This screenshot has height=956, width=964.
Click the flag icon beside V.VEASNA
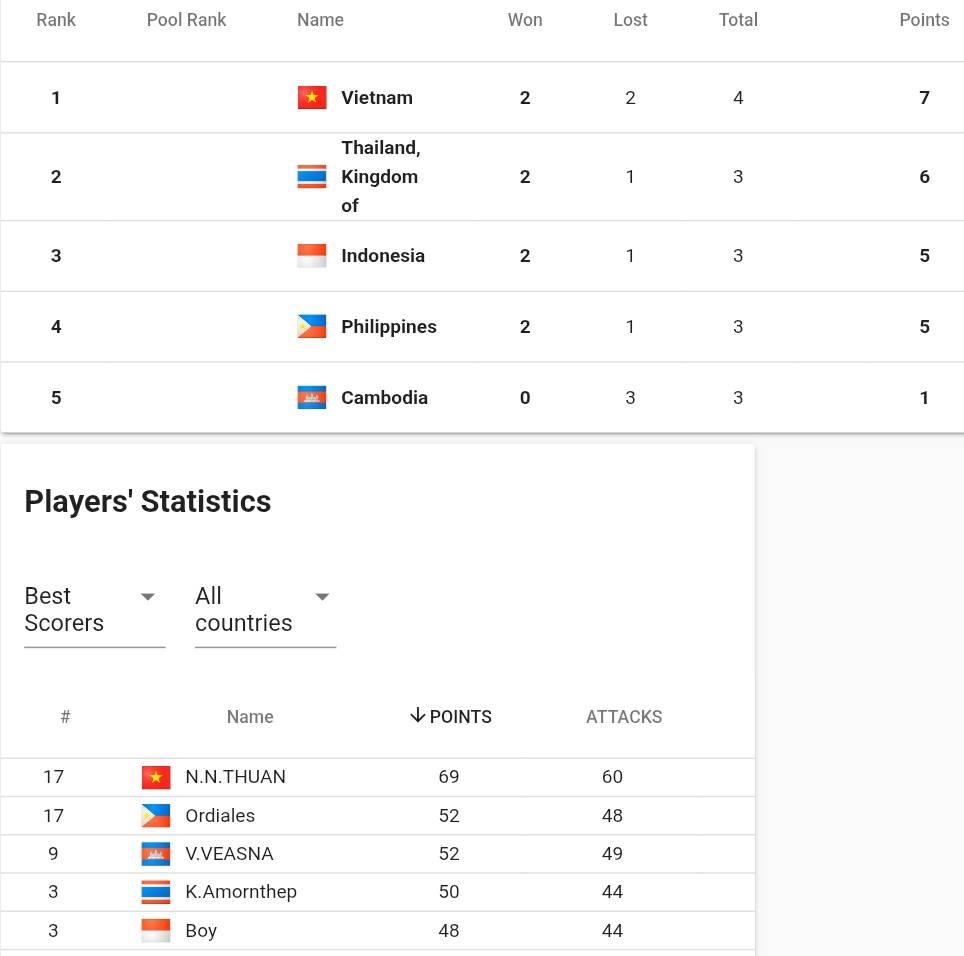[156, 854]
